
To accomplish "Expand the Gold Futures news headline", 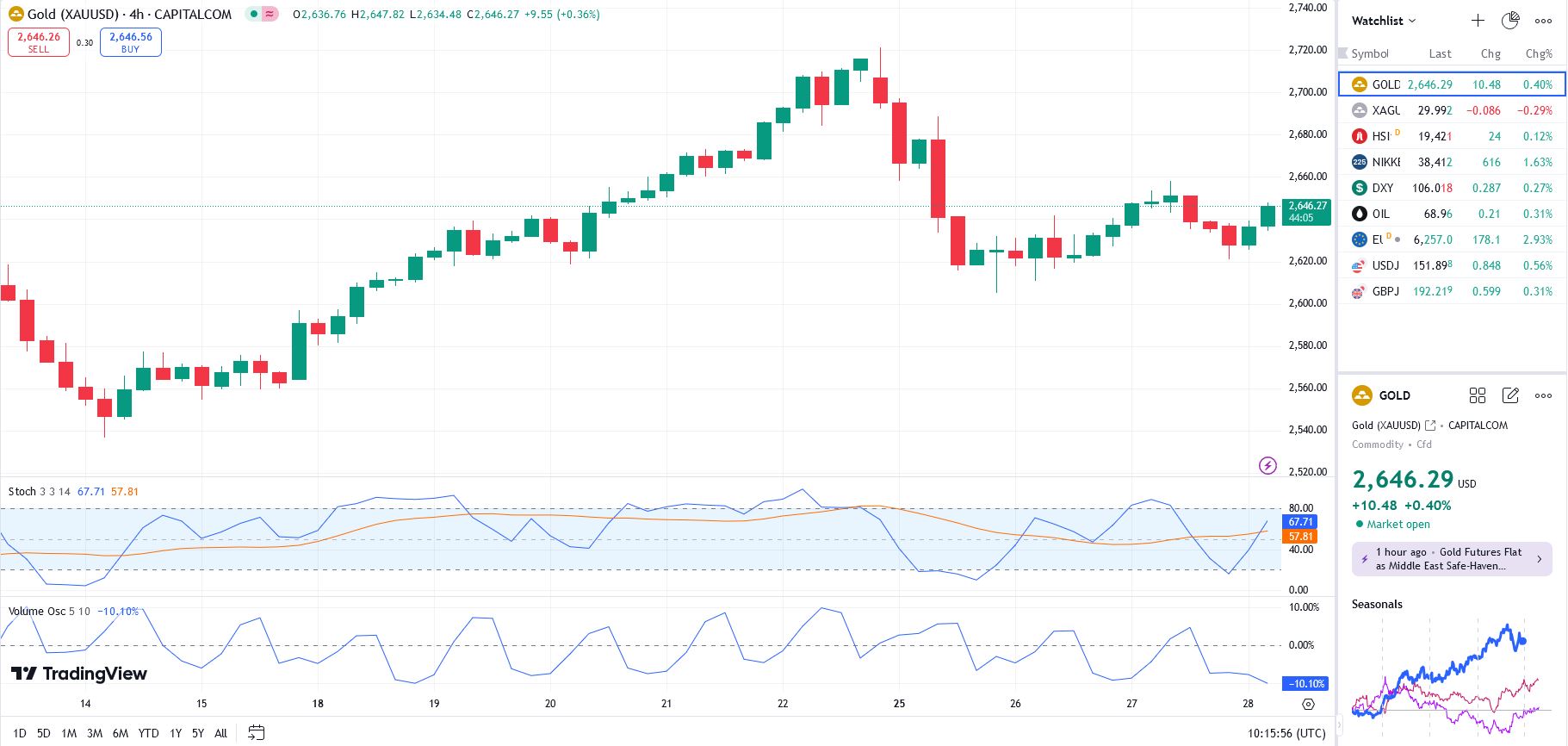I will (1452, 559).
